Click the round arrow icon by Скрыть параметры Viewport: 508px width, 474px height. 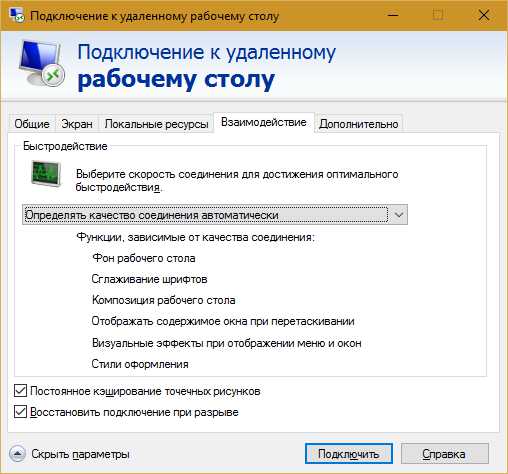click(17, 454)
